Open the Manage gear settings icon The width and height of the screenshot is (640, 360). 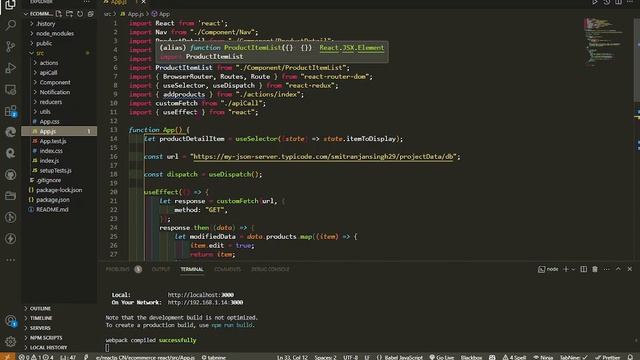11,341
